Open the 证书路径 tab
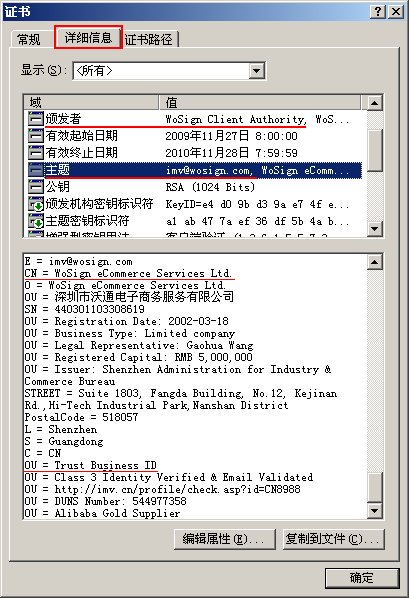This screenshot has height=598, width=409. pos(149,39)
